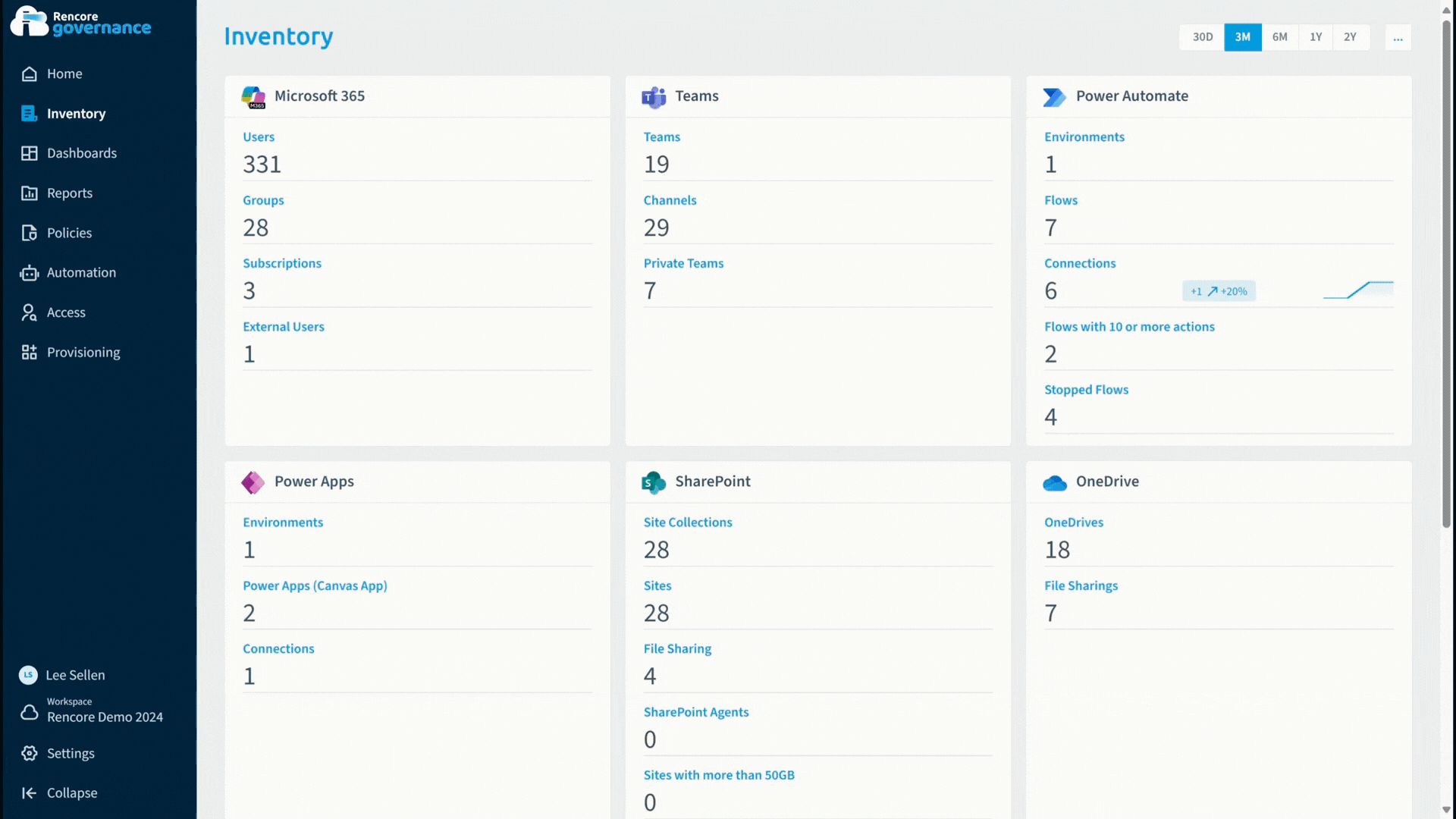This screenshot has width=1456, height=819.
Task: Click the Policies document icon
Action: click(x=29, y=233)
